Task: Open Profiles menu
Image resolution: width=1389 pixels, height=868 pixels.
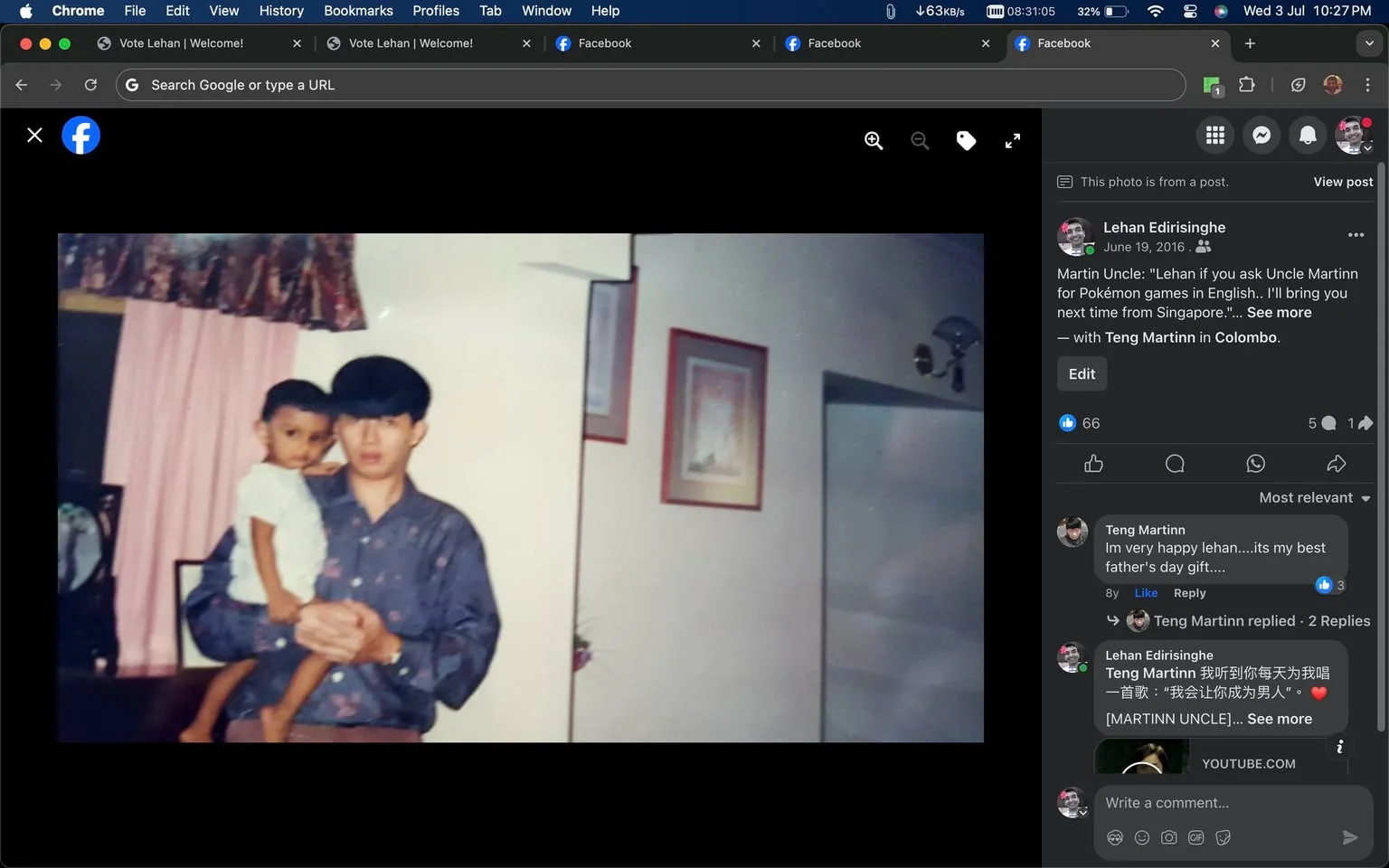Action: pos(436,11)
